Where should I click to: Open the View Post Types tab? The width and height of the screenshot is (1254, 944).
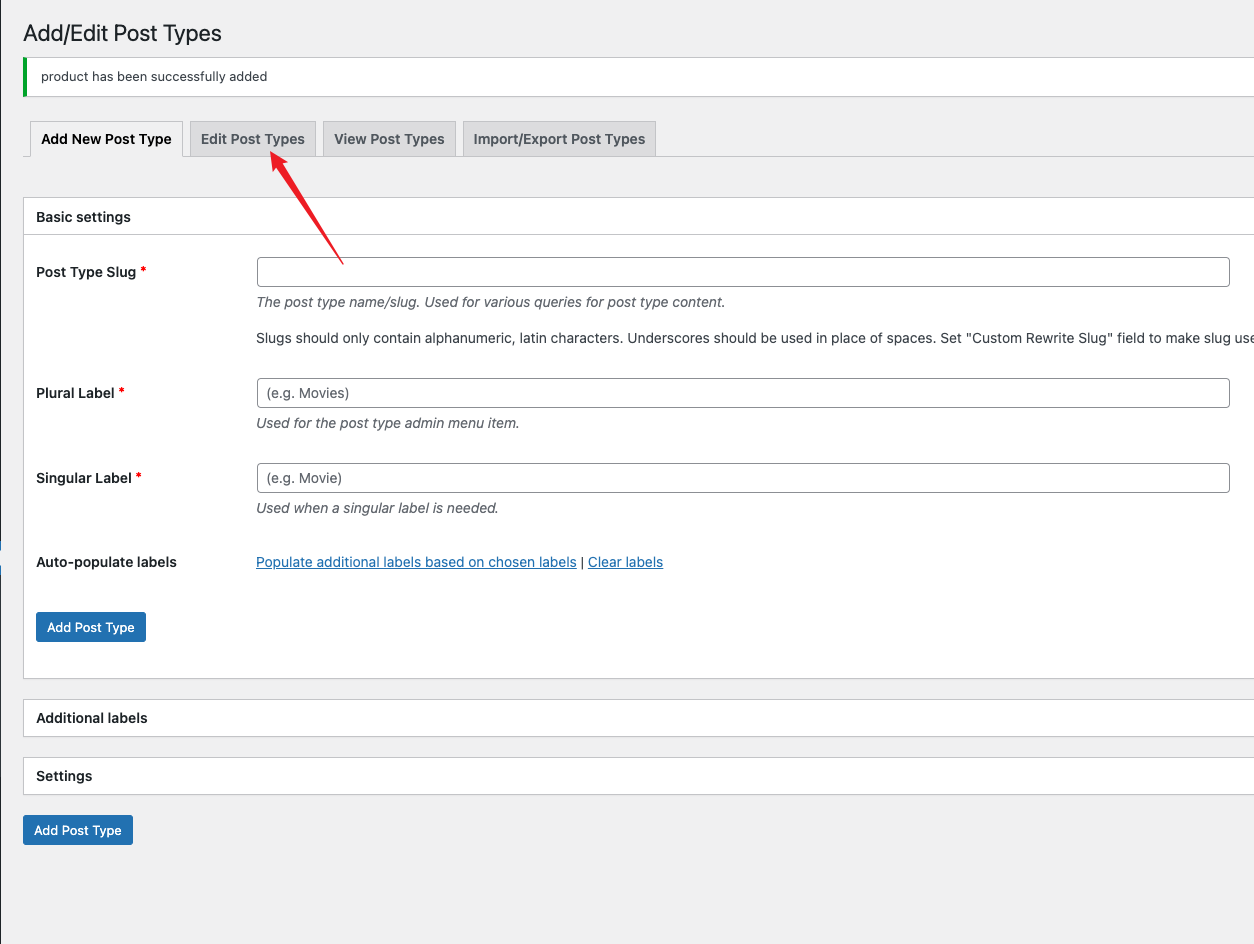pyautogui.click(x=389, y=139)
